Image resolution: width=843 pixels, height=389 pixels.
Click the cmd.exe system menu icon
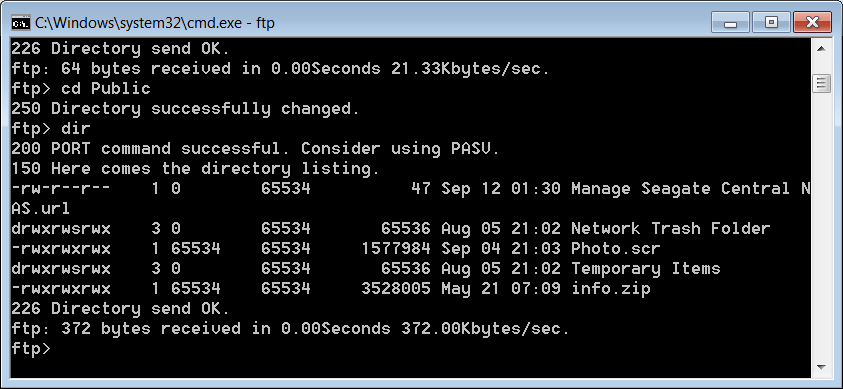click(x=21, y=23)
